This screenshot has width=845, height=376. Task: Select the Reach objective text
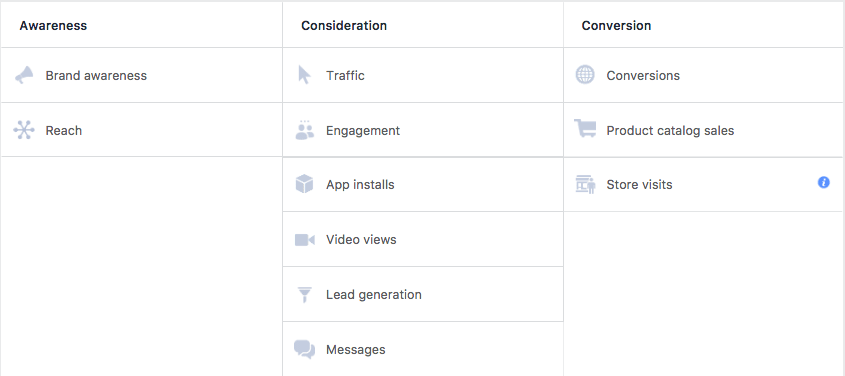coord(64,130)
